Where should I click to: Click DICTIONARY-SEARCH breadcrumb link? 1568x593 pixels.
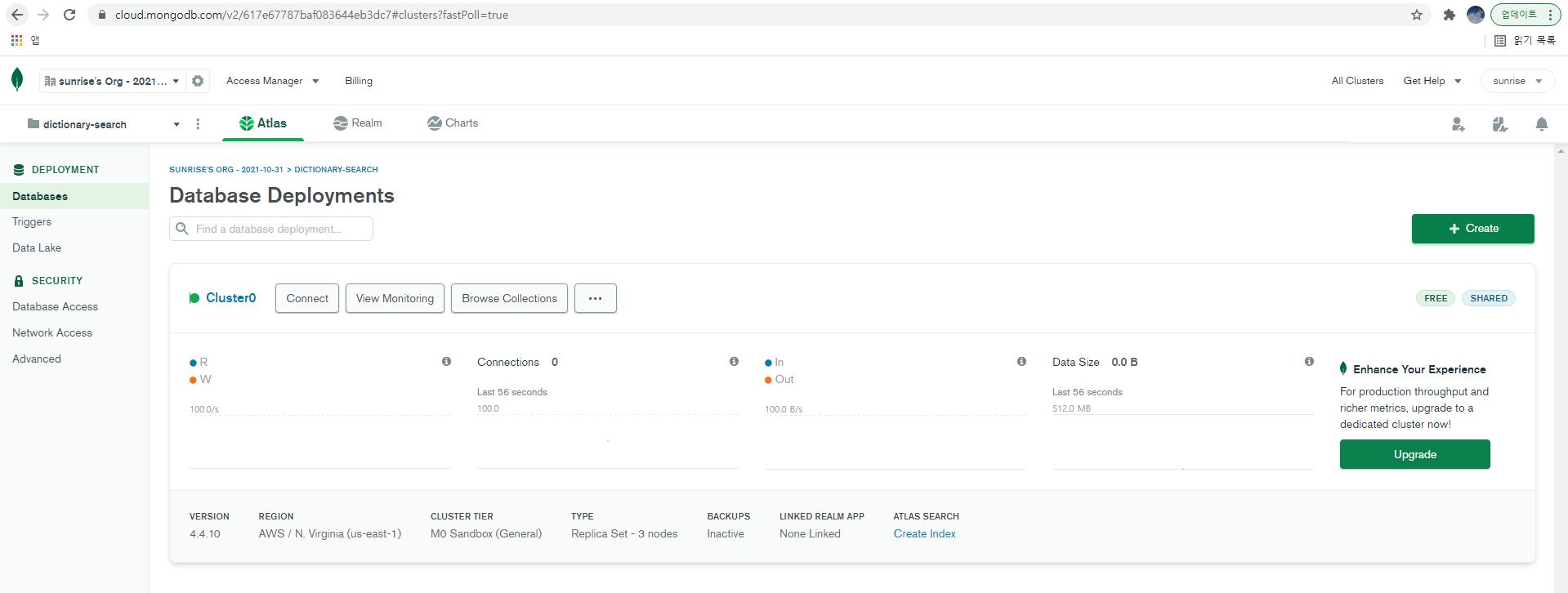336,170
